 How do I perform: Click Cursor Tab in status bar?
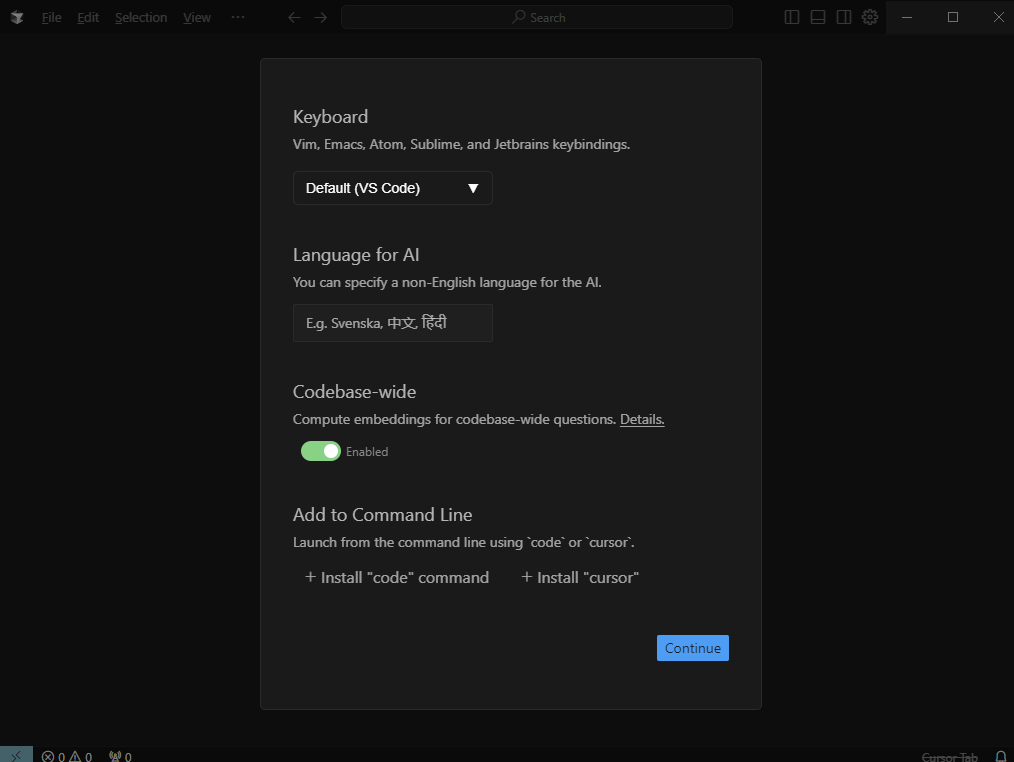949,757
